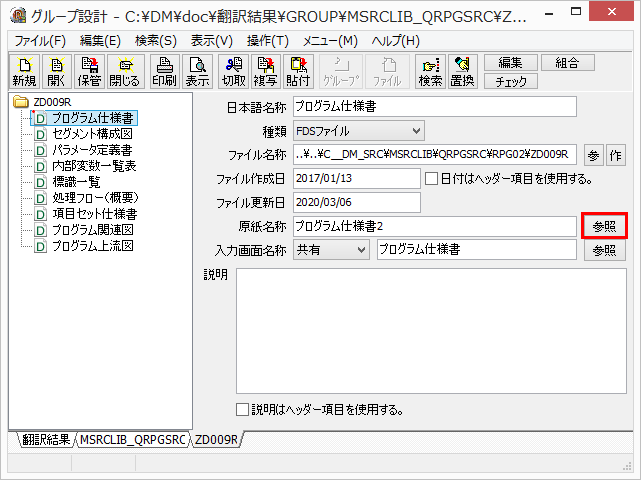Click the 閉じる (Close) toolbar icon

(x=125, y=72)
